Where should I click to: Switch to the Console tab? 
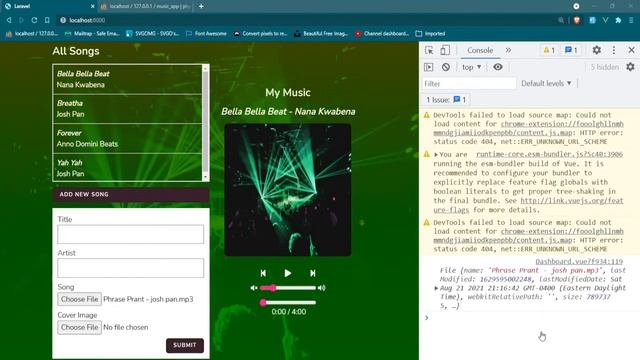tap(480, 50)
